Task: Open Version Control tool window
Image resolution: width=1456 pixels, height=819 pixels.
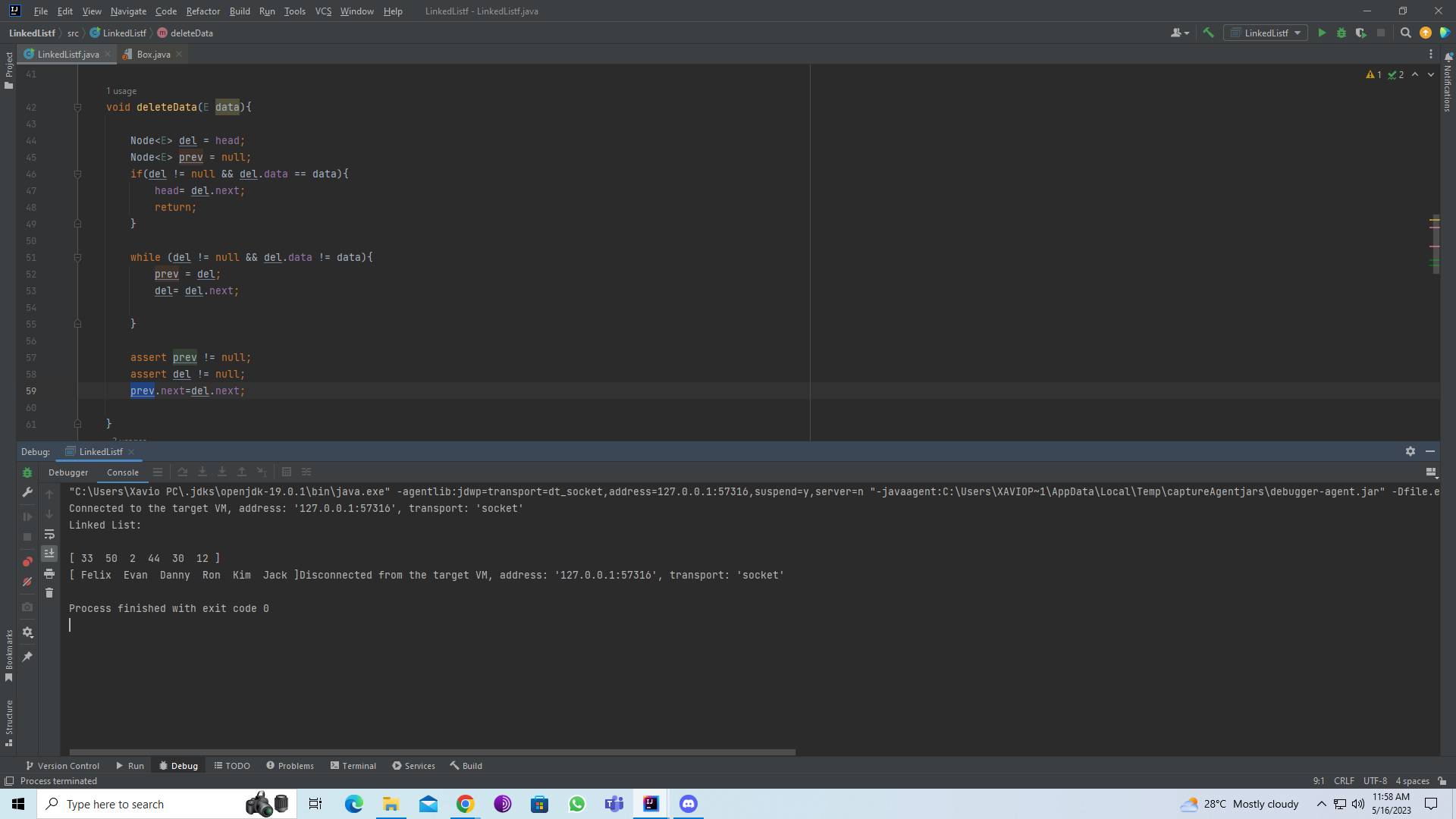Action: [x=62, y=766]
